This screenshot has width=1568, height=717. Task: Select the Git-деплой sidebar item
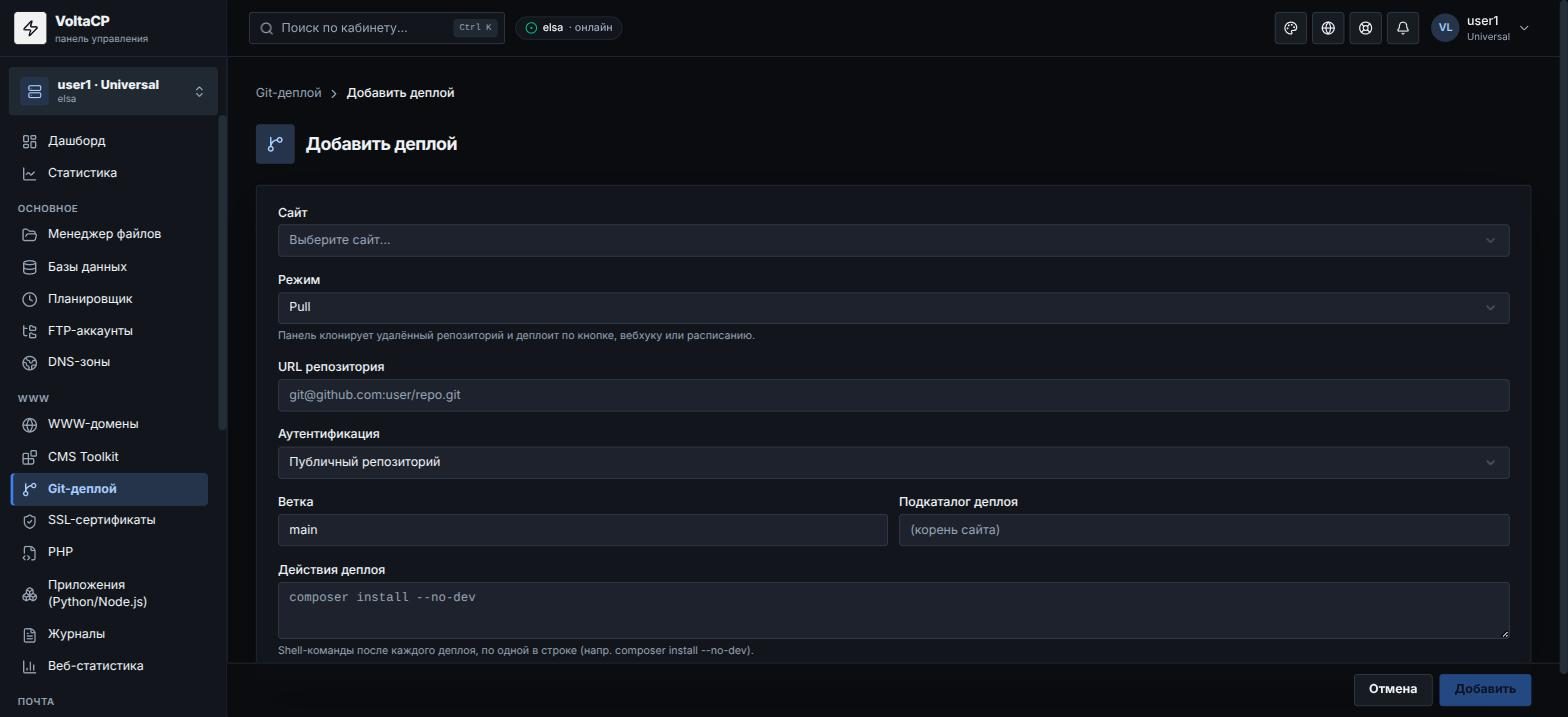click(110, 489)
